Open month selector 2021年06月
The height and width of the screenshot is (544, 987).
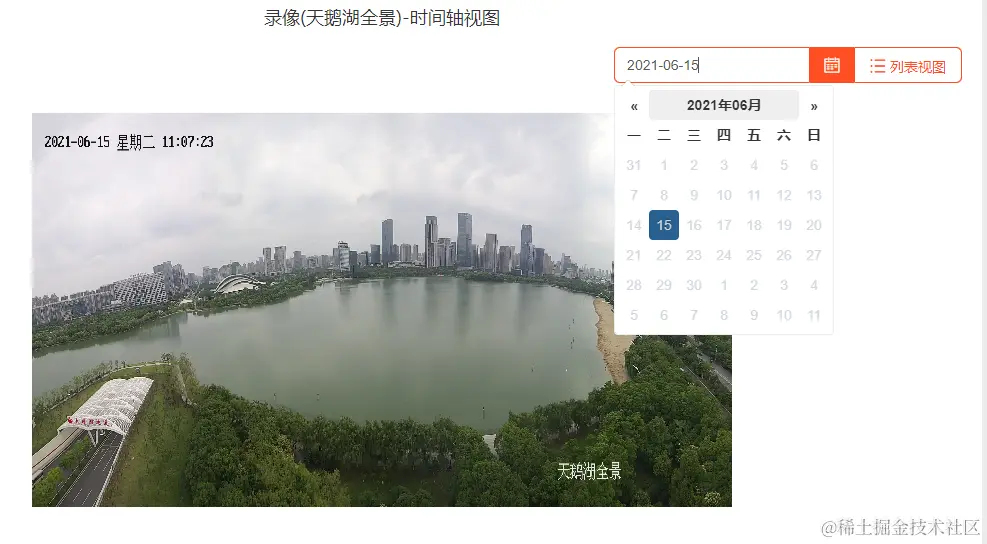[724, 105]
